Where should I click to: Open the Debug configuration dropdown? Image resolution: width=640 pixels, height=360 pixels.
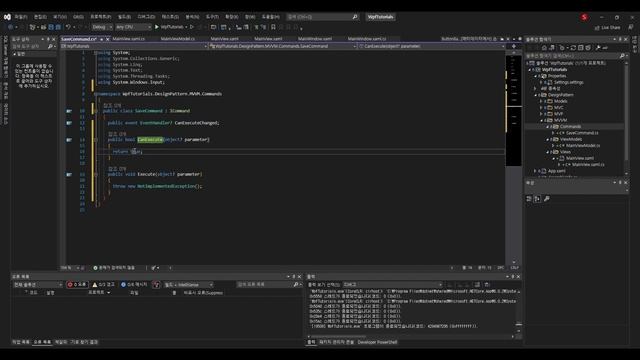(x=102, y=27)
